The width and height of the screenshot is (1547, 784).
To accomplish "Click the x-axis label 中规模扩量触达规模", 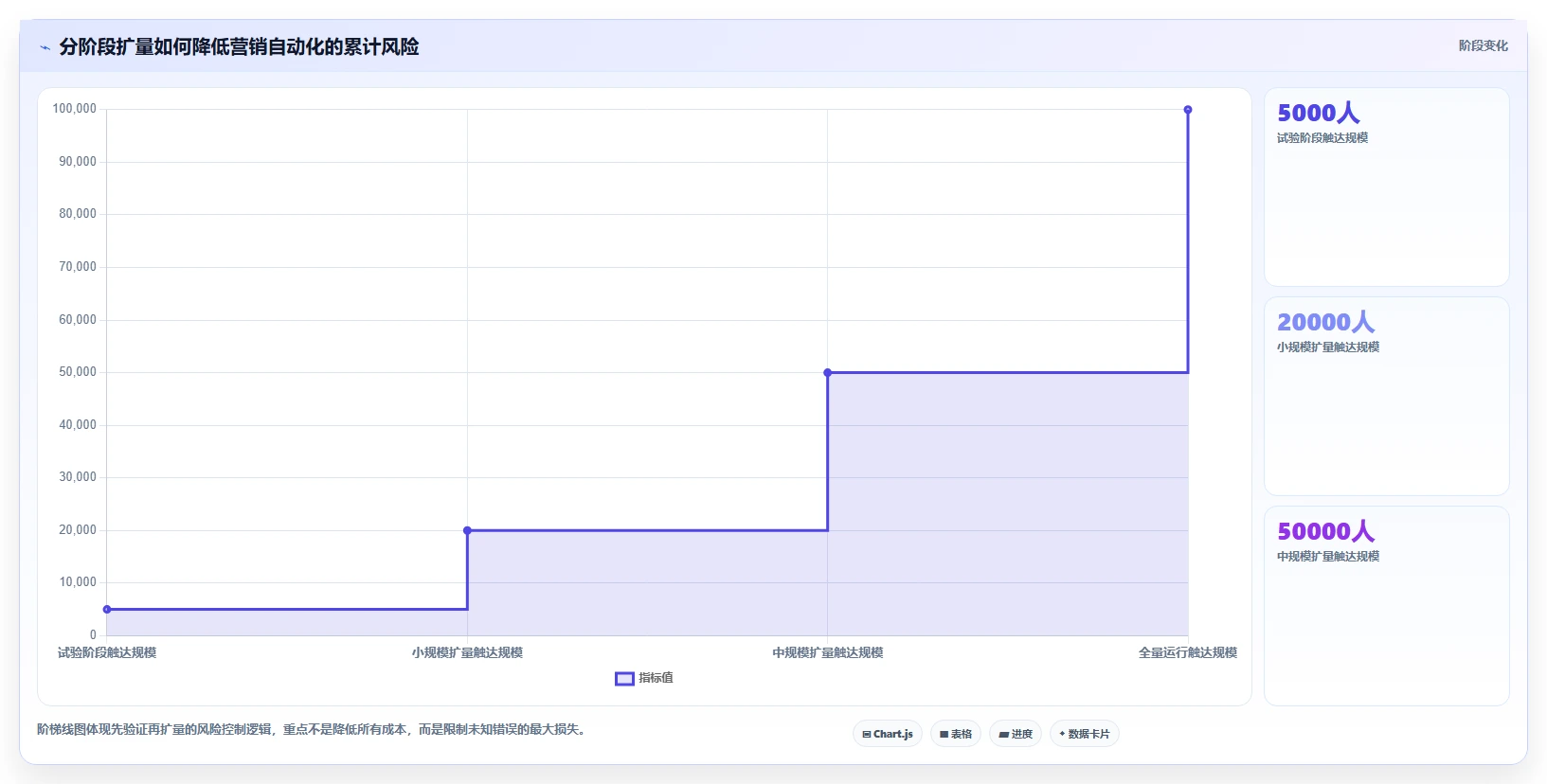I will pyautogui.click(x=827, y=652).
